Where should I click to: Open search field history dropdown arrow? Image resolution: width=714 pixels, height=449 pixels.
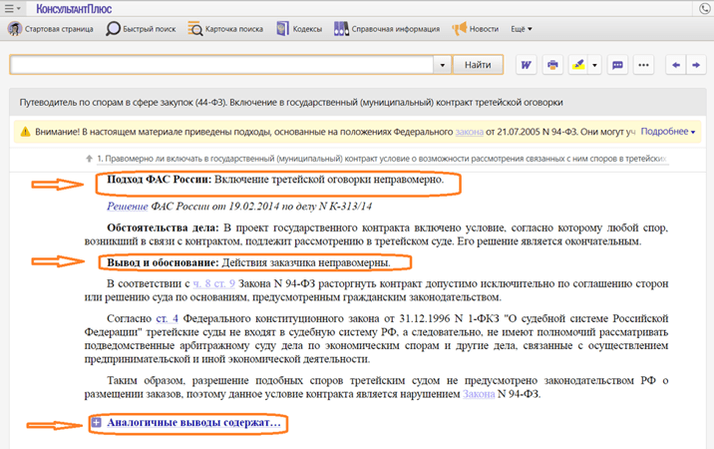click(x=442, y=65)
